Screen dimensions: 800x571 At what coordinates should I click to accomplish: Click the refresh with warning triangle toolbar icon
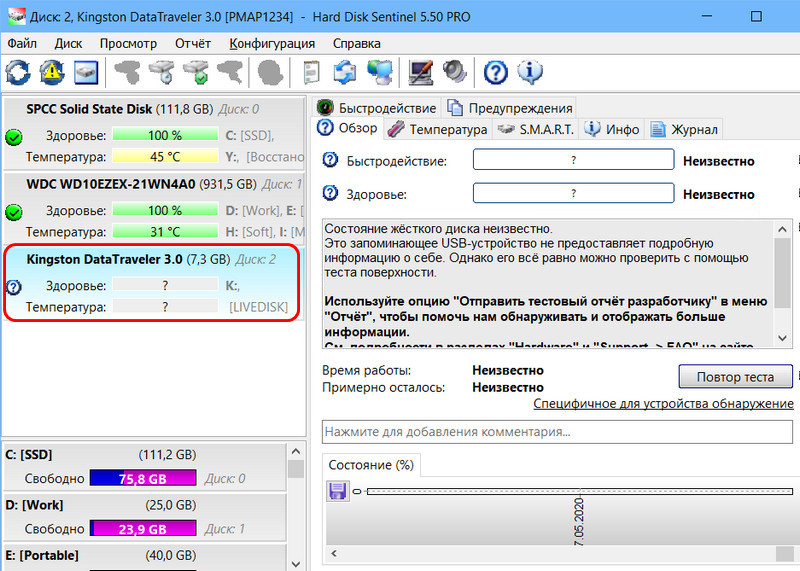coord(52,72)
